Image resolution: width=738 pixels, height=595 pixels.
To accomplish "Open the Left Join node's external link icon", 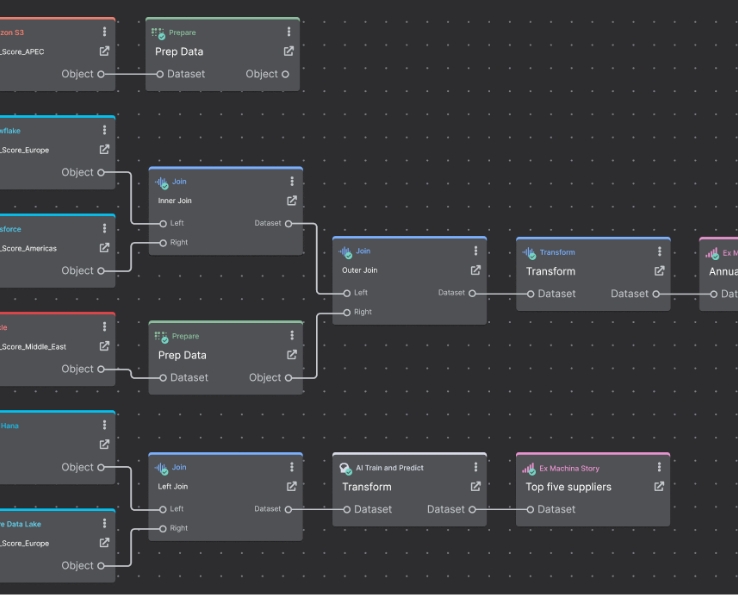I will [x=292, y=487].
